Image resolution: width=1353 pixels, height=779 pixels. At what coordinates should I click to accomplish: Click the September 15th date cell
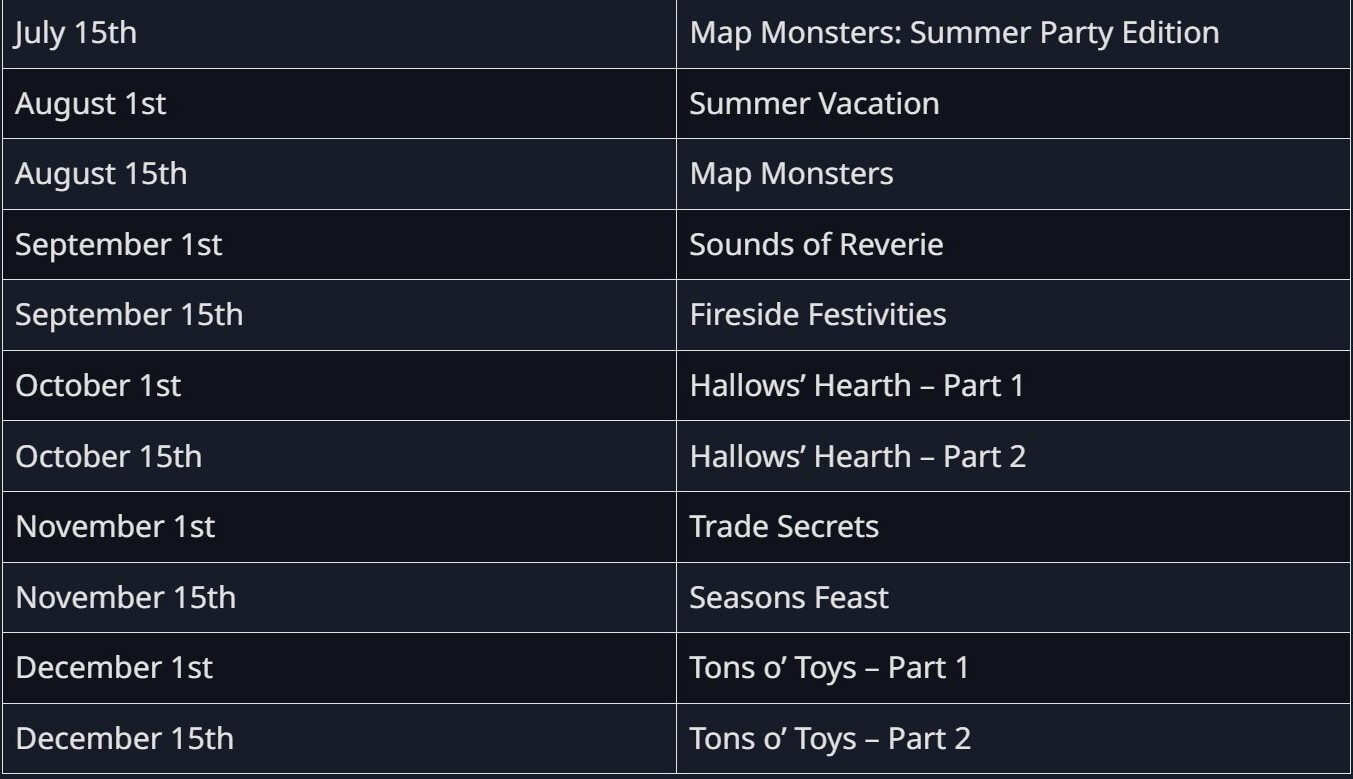pyautogui.click(x=128, y=315)
